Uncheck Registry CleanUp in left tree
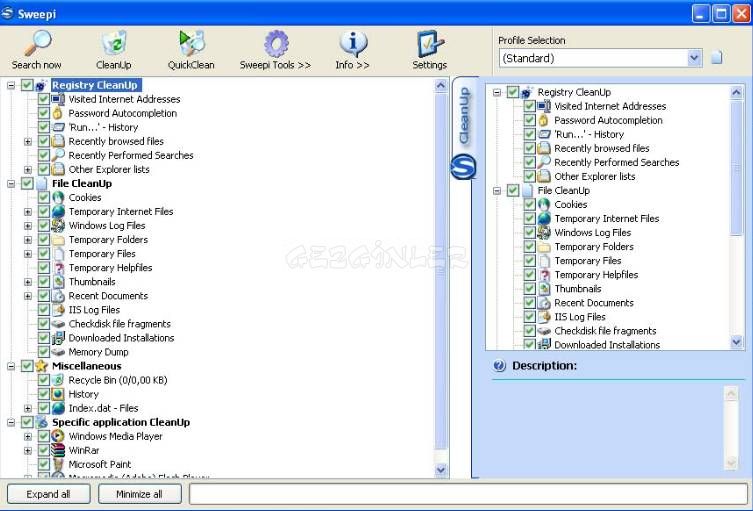753x511 pixels. (x=27, y=85)
